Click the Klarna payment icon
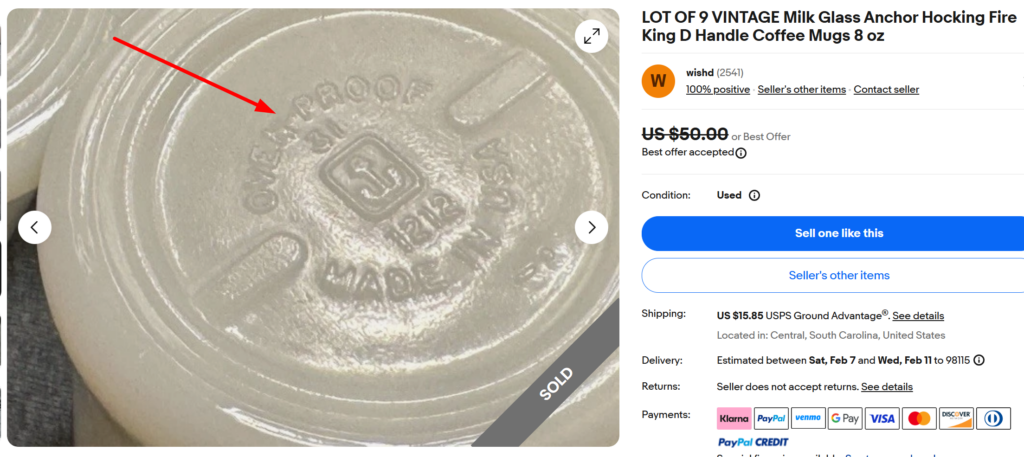 coord(734,418)
